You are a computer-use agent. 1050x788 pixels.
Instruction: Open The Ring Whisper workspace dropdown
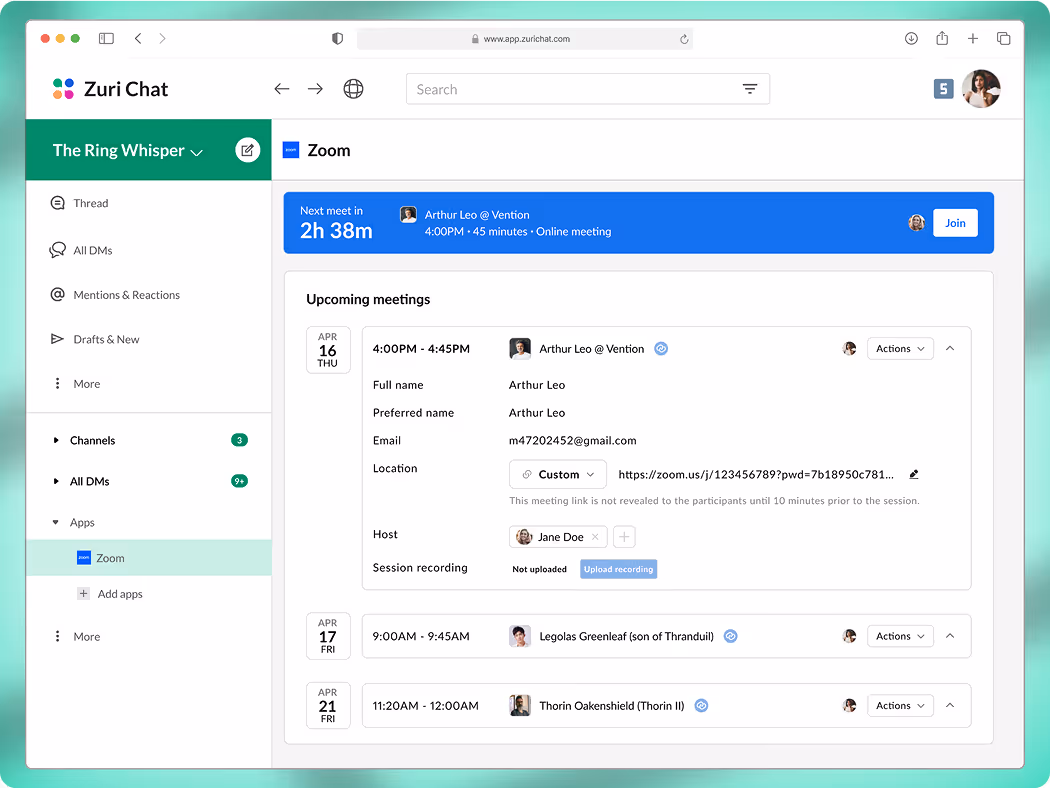coord(127,151)
